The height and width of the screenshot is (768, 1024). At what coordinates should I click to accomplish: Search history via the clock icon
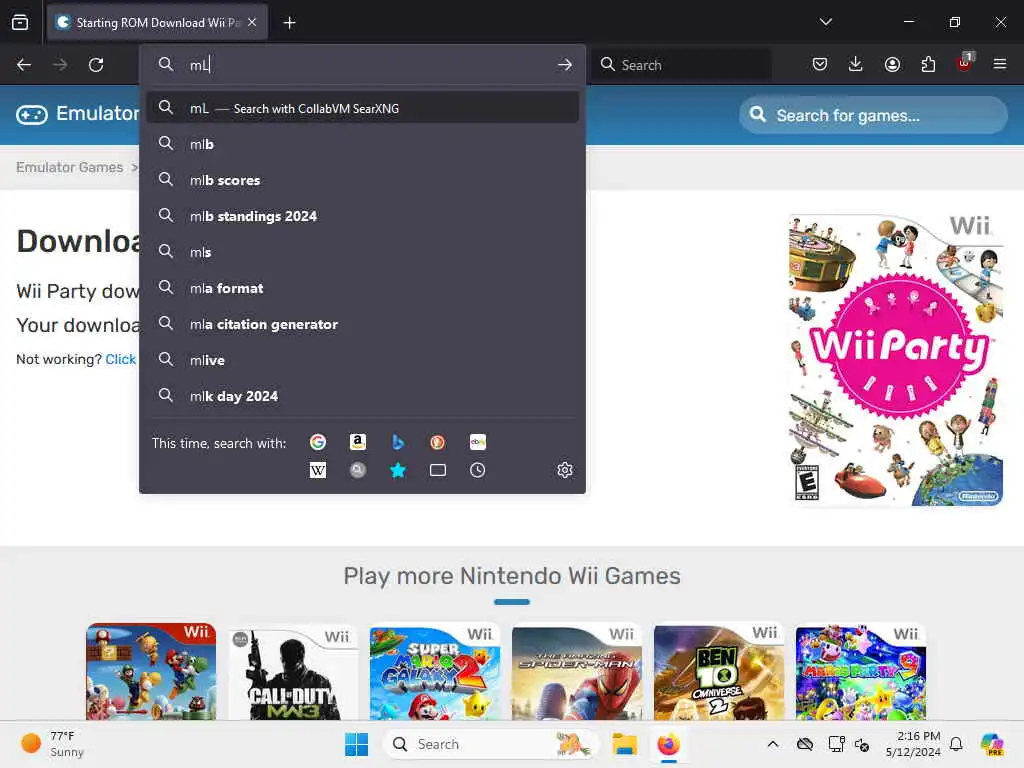(x=477, y=470)
